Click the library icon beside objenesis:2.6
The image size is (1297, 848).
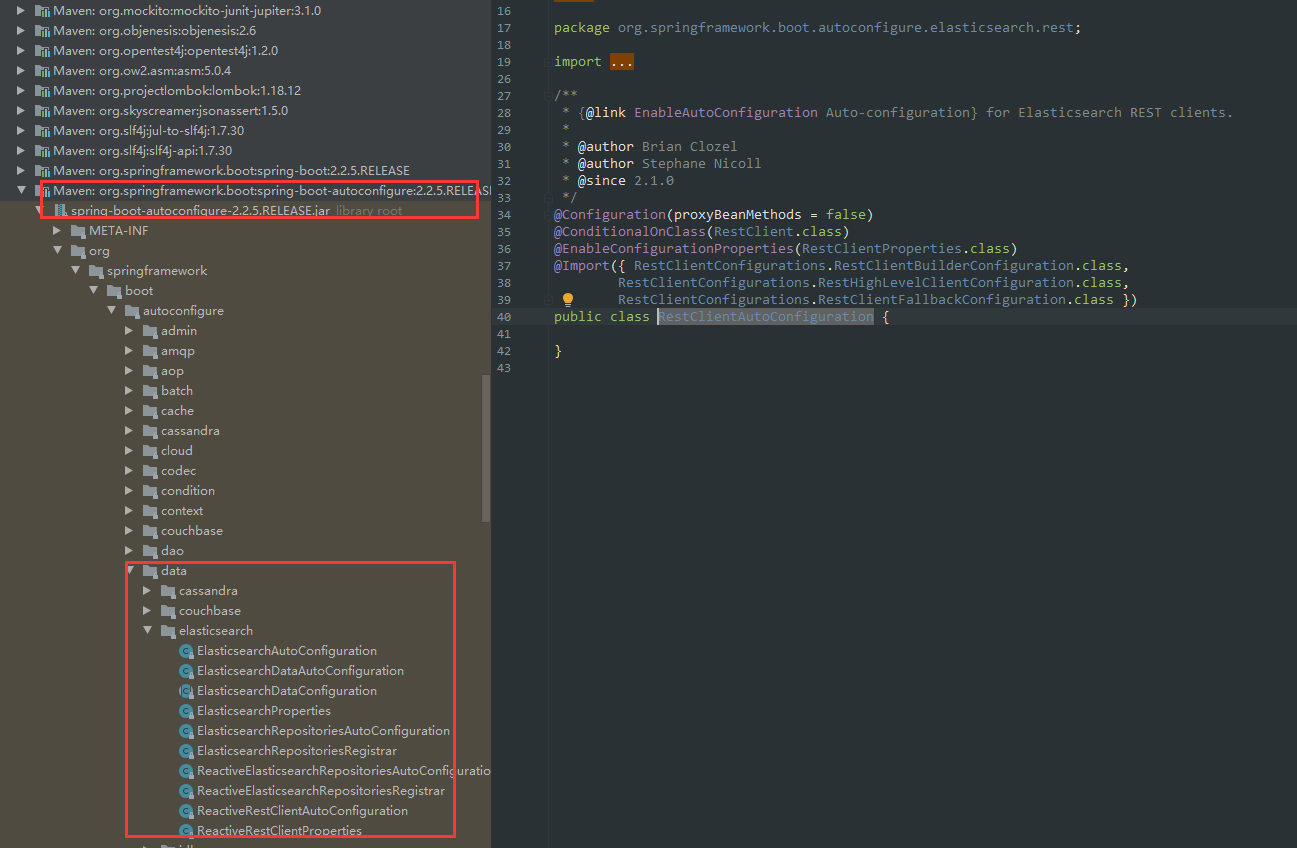pos(42,31)
